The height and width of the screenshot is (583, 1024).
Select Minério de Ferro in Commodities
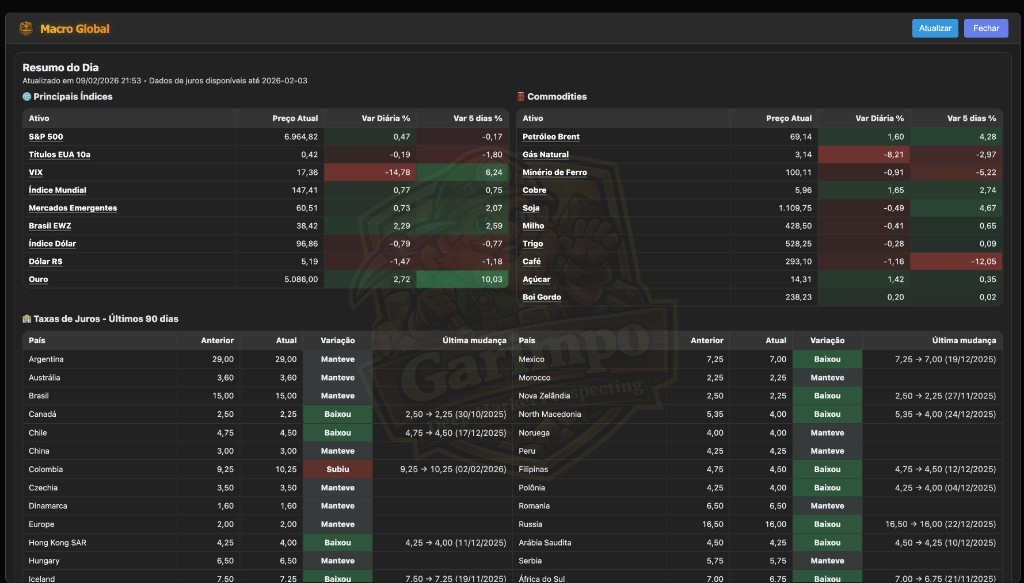(556, 171)
